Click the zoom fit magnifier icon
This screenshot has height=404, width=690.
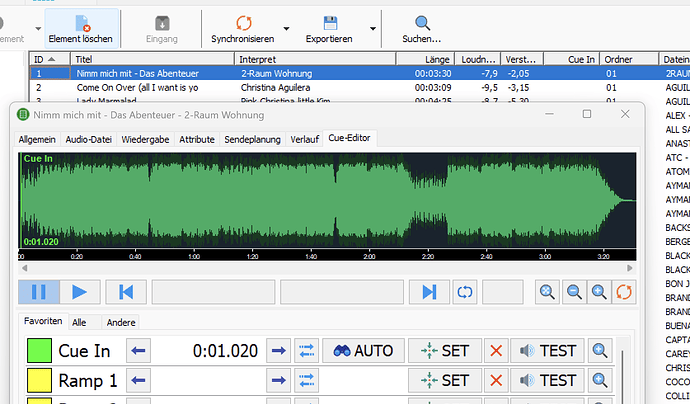547,292
